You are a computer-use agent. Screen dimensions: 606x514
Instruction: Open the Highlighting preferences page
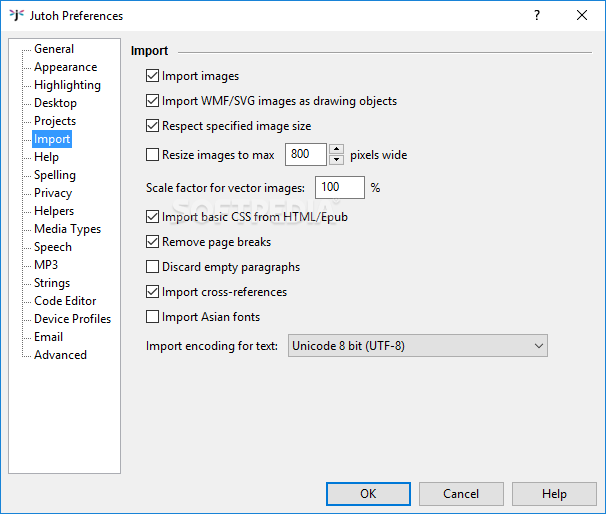[x=67, y=85]
